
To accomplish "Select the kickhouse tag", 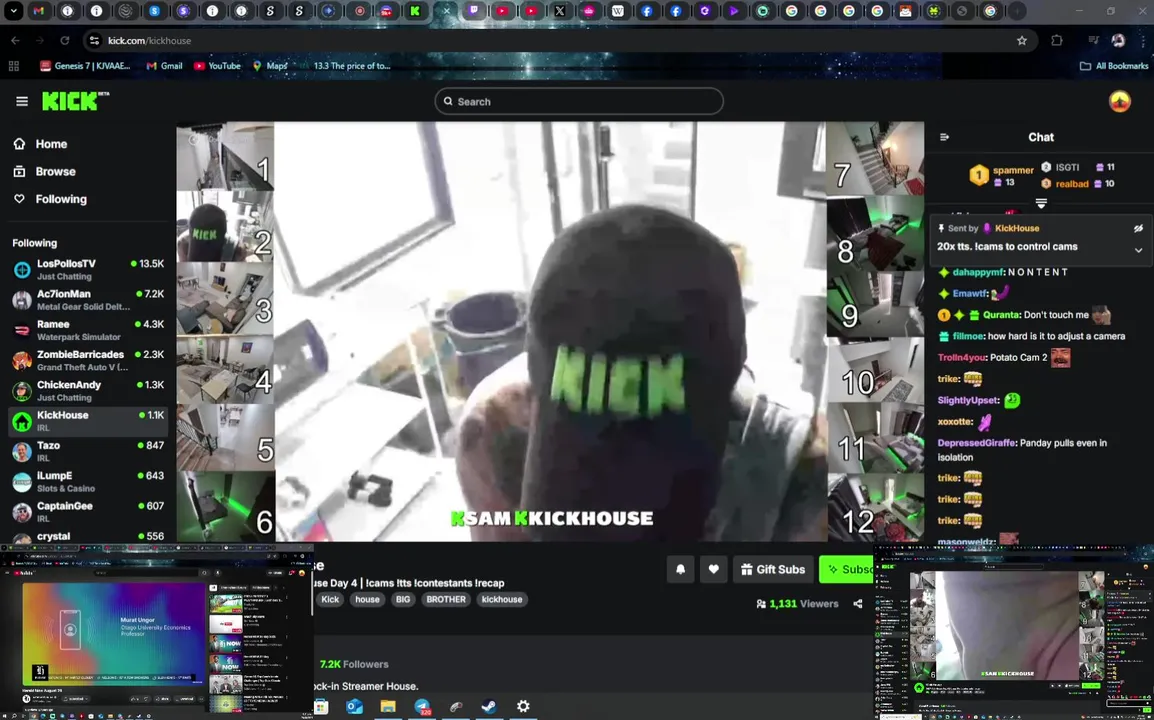I will (502, 599).
